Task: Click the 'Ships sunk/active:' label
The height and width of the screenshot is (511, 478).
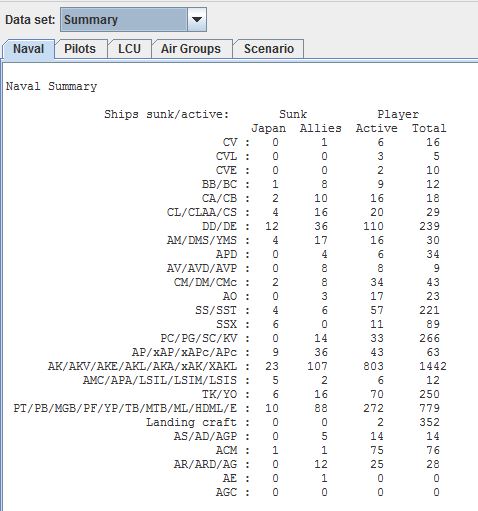Action: (x=167, y=114)
